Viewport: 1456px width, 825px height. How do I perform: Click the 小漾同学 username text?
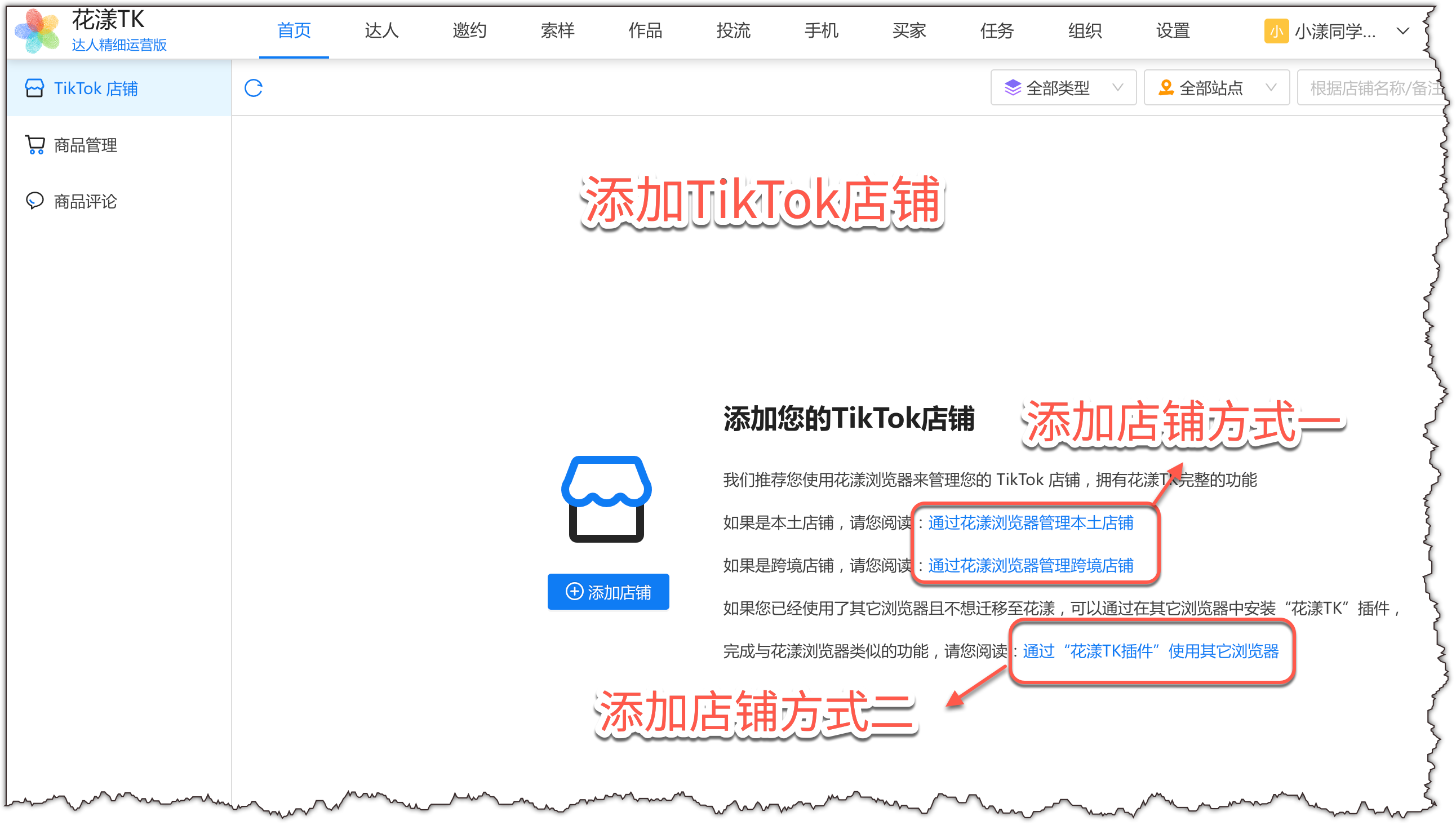click(x=1335, y=31)
